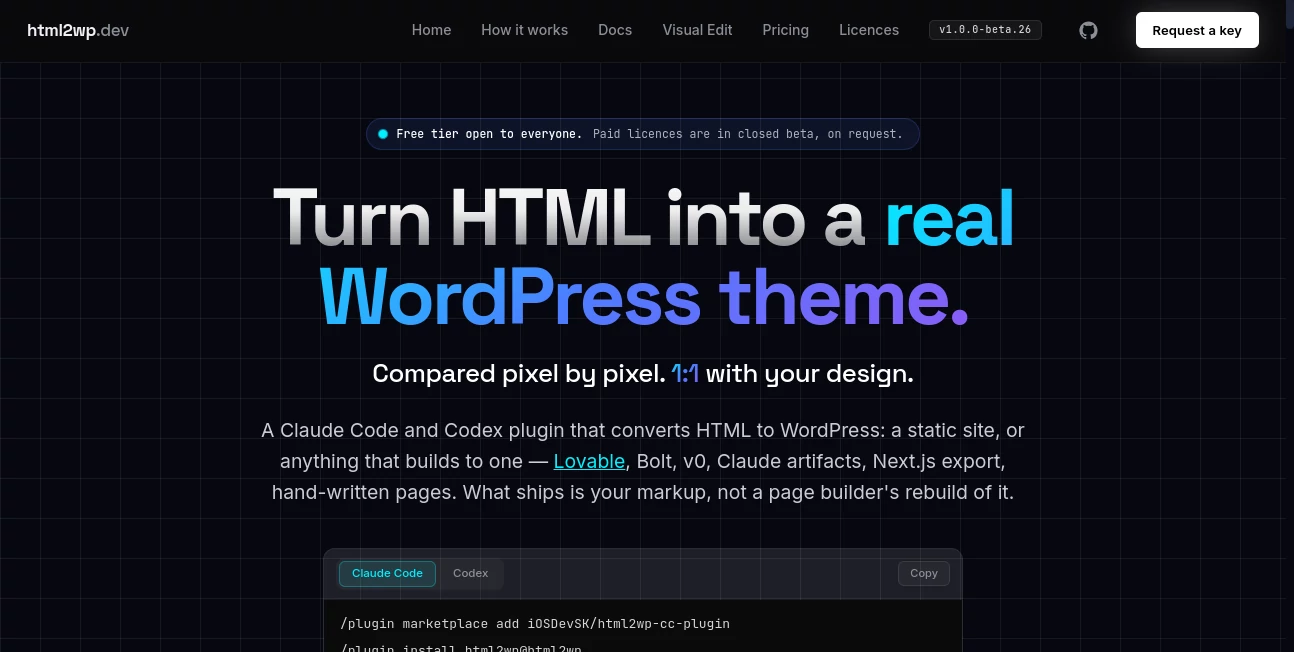Copy the install commands with Copy button
Viewport: 1294px width, 652px height.
tap(924, 573)
